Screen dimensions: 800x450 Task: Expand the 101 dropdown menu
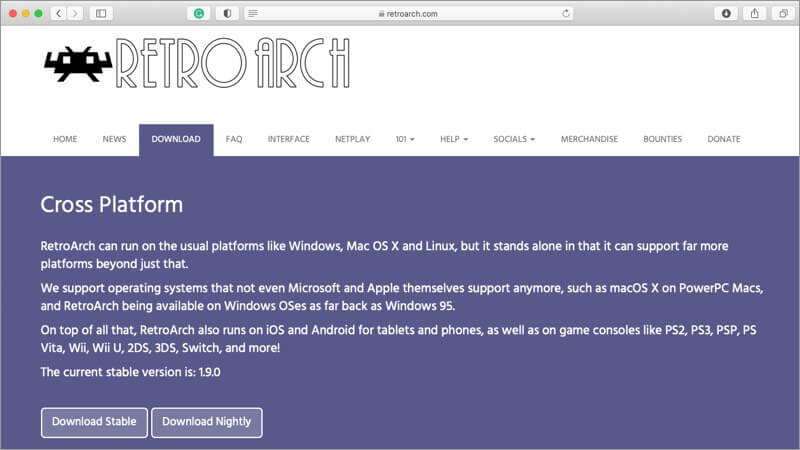click(405, 139)
